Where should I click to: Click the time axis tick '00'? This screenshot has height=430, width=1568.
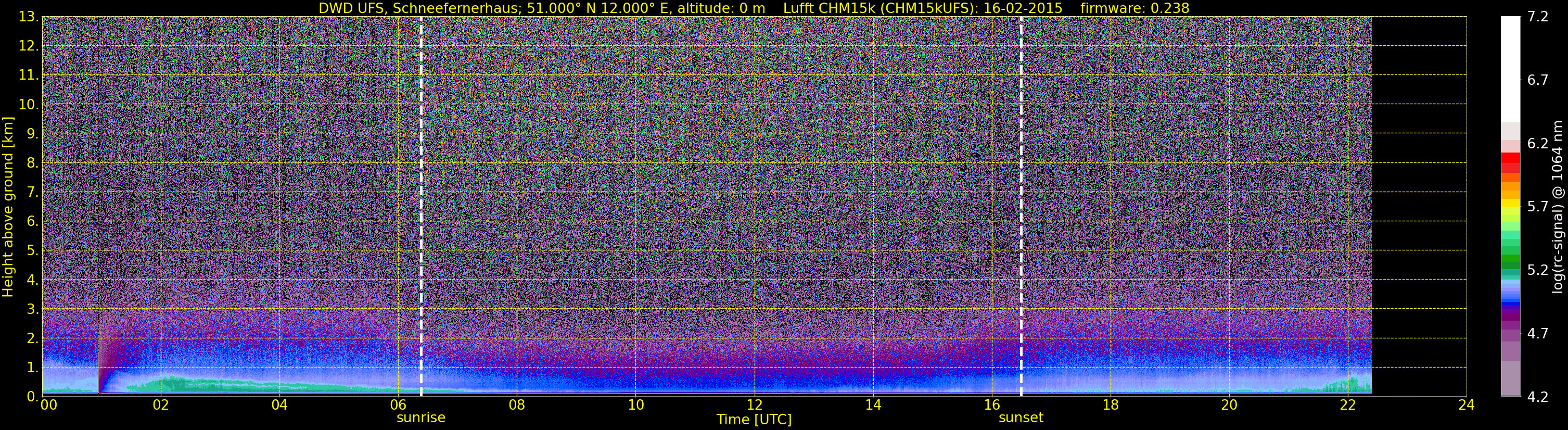pyautogui.click(x=49, y=405)
